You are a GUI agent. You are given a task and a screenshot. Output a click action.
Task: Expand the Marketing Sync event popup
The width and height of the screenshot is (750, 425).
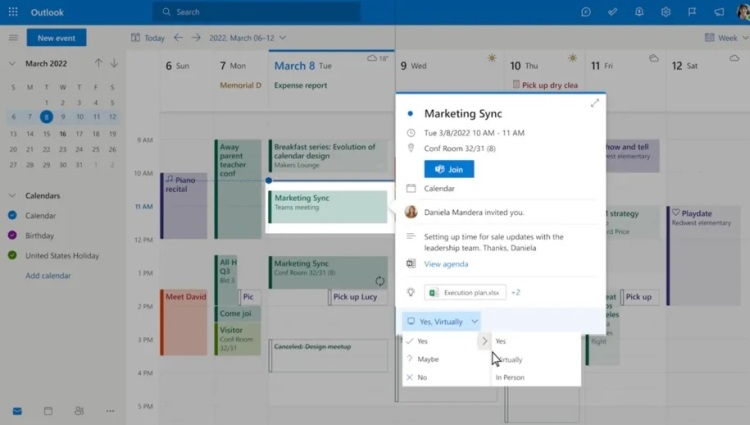[x=595, y=103]
